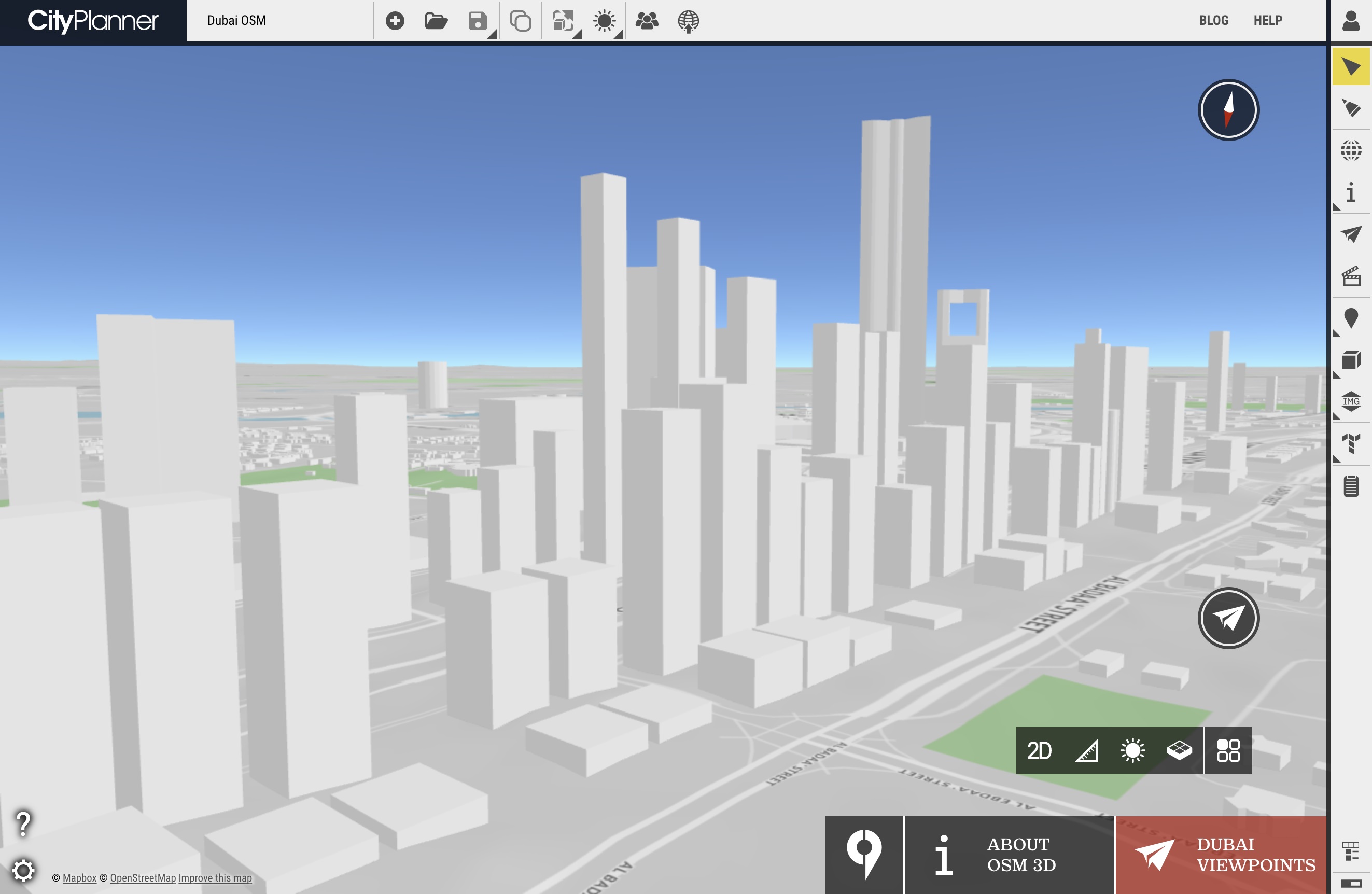Create a new project with plus icon
This screenshot has height=894, width=1372.
point(395,21)
